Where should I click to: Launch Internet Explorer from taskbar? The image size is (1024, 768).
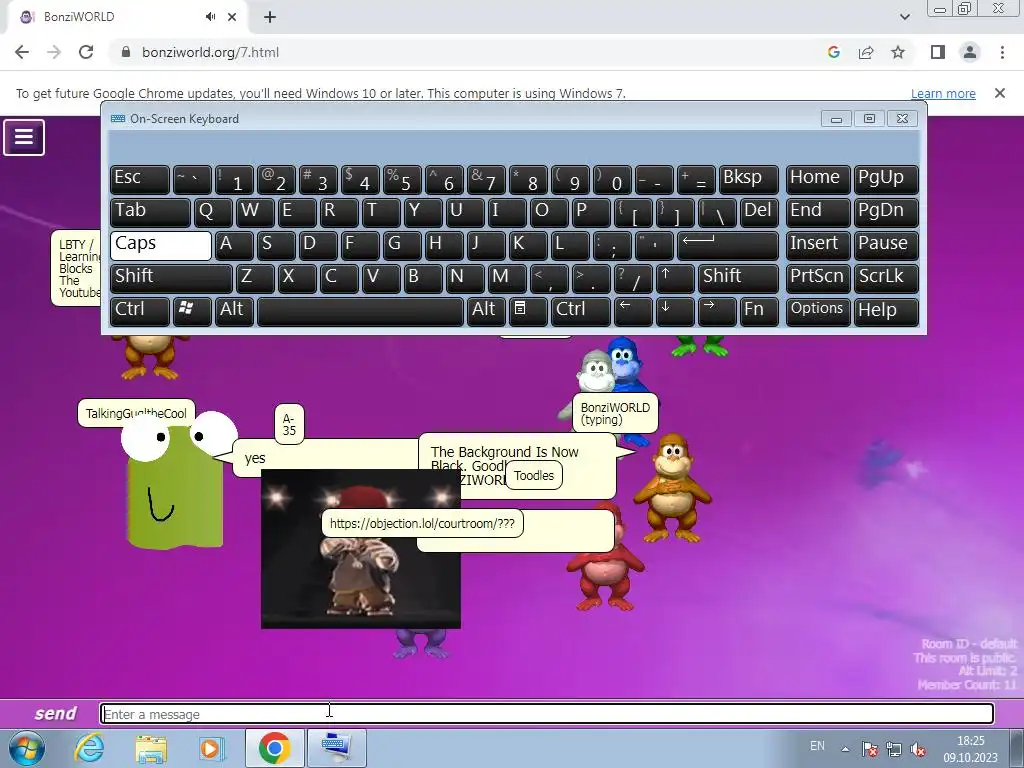tap(89, 748)
